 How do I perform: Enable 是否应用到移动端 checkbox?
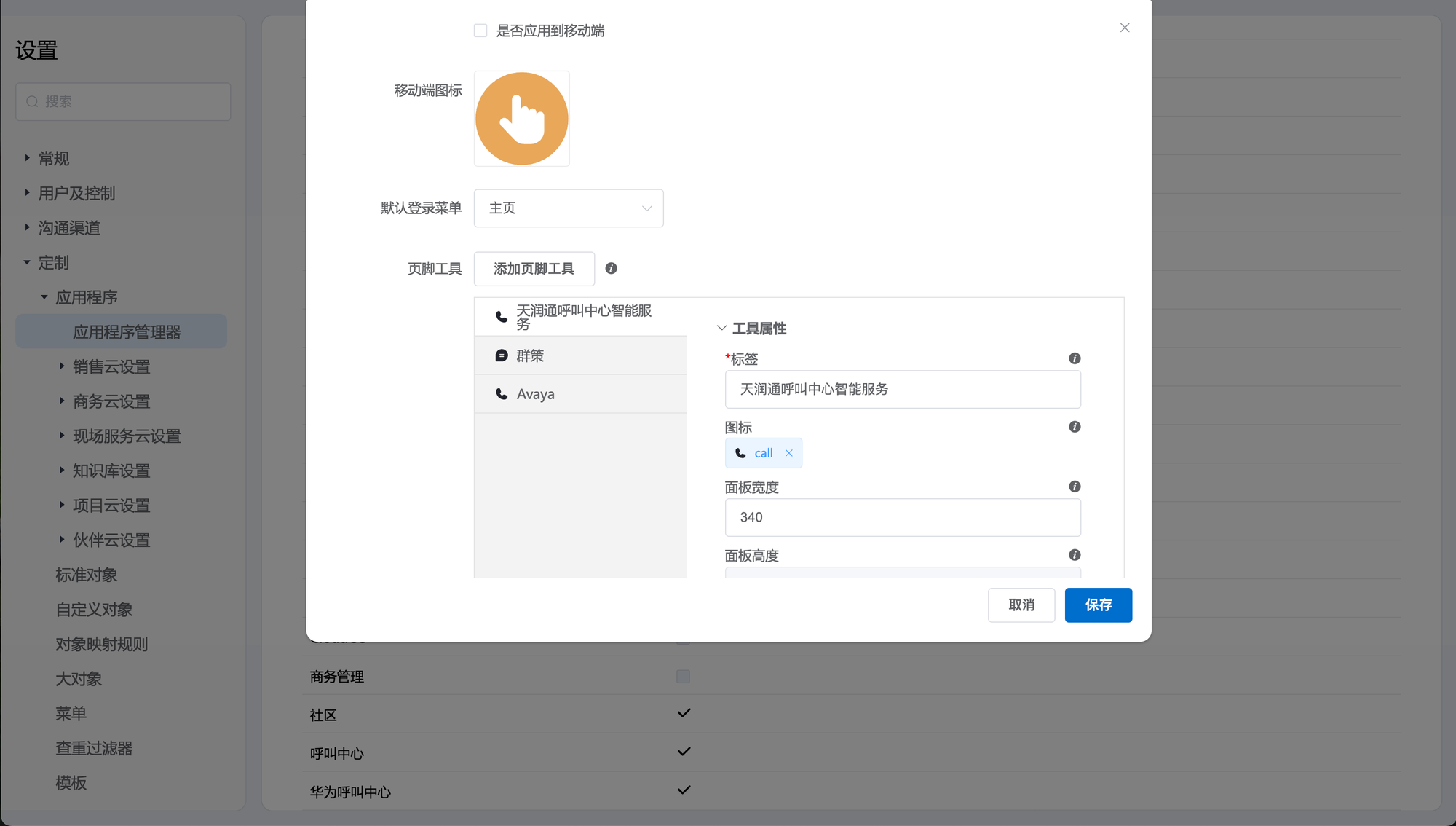[480, 31]
